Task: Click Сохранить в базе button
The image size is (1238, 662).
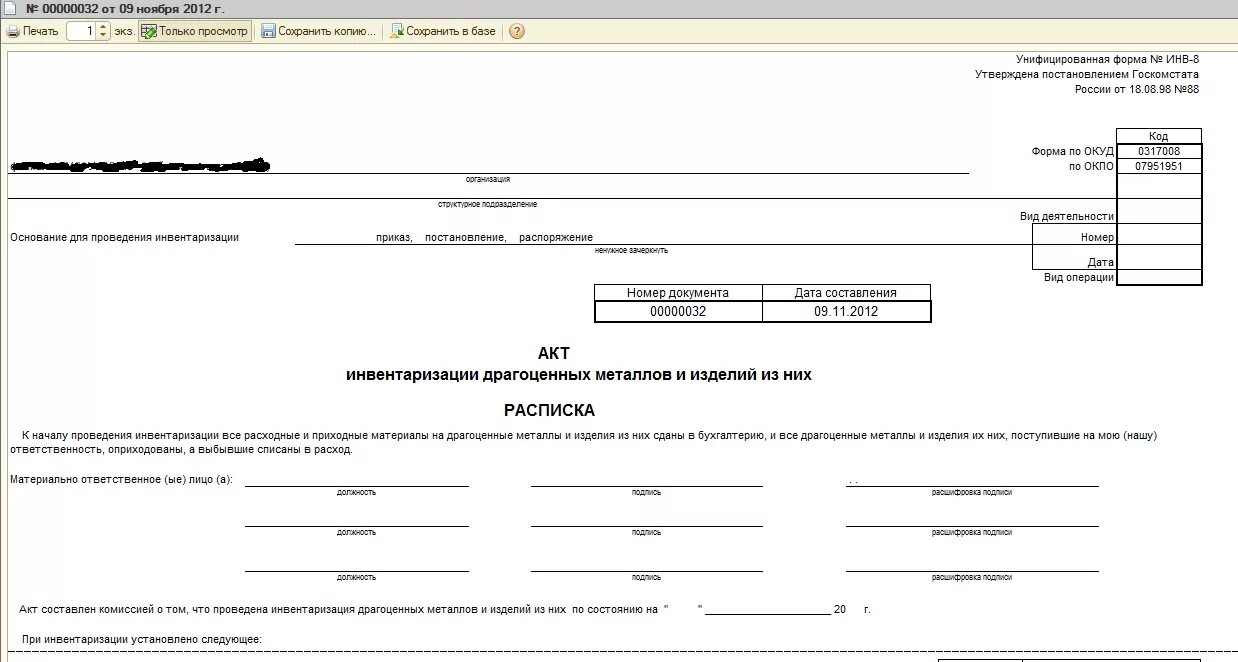Action: (443, 31)
